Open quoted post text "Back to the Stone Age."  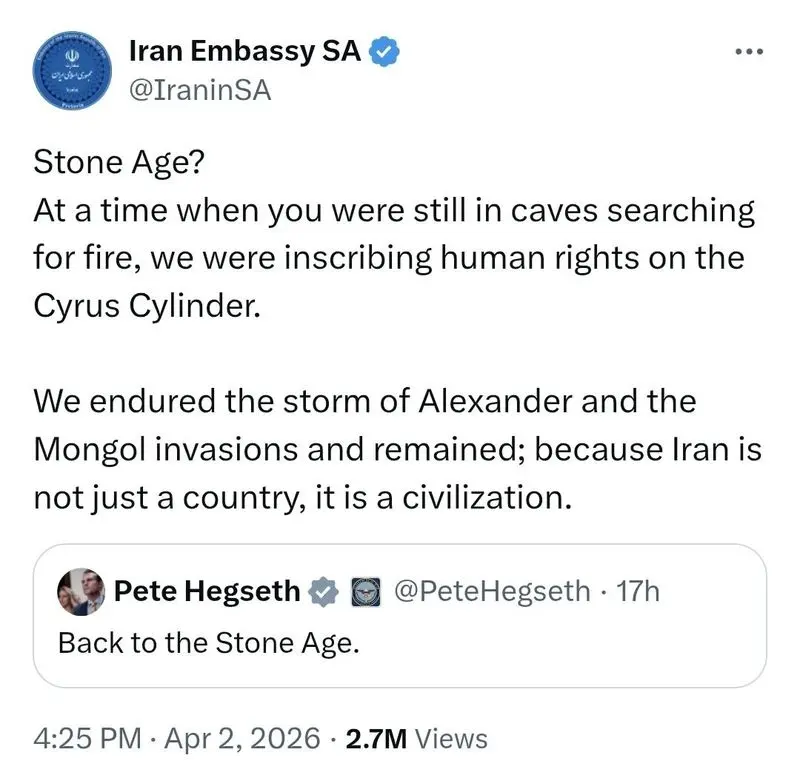[208, 642]
